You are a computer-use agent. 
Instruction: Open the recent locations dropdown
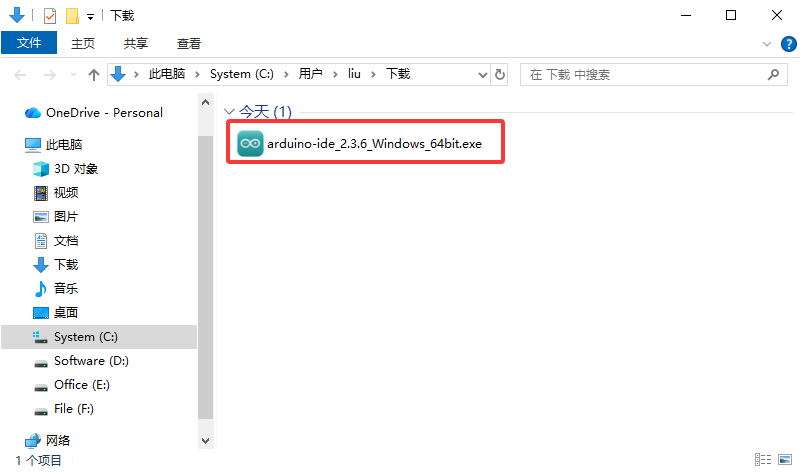[x=73, y=75]
